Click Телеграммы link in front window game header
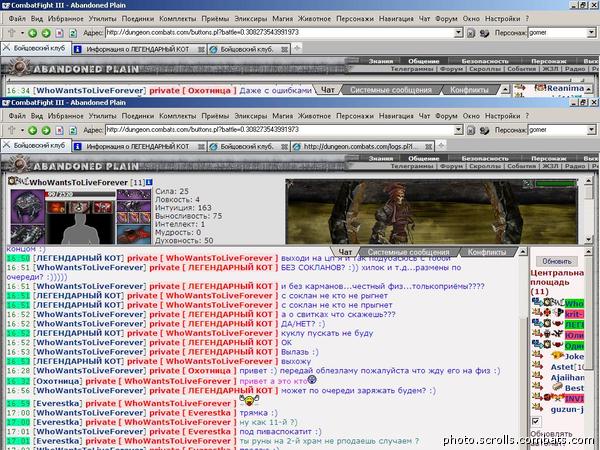The image size is (600, 450). pyautogui.click(x=412, y=166)
